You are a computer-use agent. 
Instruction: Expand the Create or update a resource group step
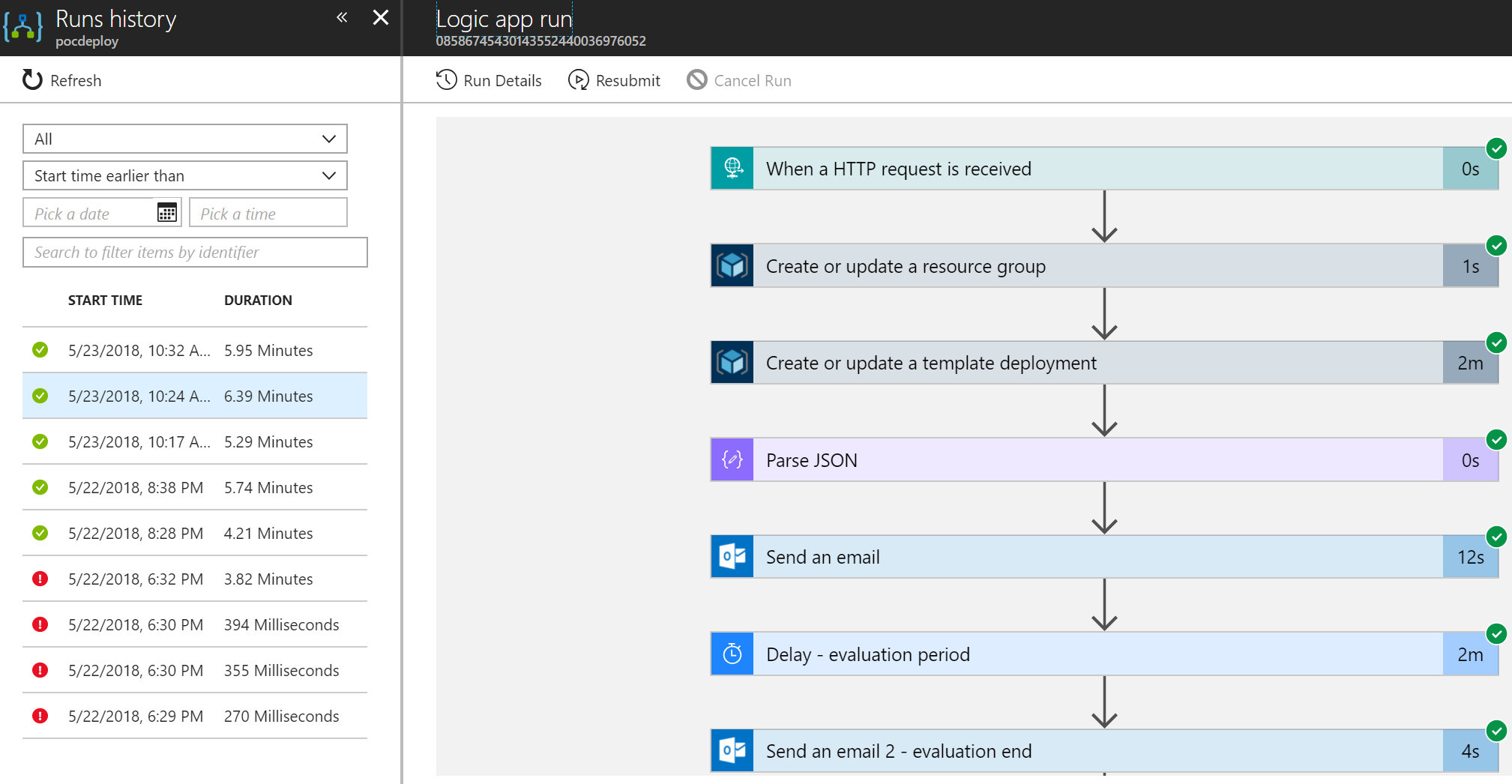click(1104, 266)
